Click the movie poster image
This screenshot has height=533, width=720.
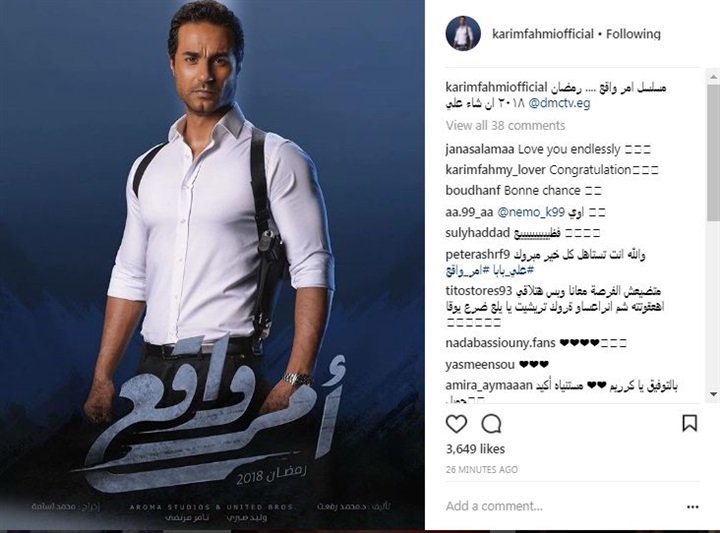(x=212, y=265)
